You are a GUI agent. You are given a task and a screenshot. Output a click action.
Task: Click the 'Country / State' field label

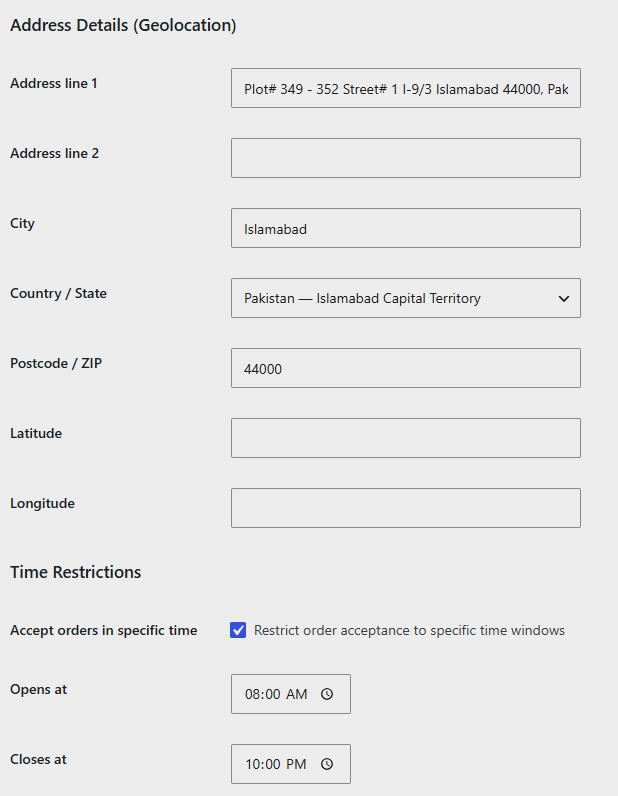point(58,293)
